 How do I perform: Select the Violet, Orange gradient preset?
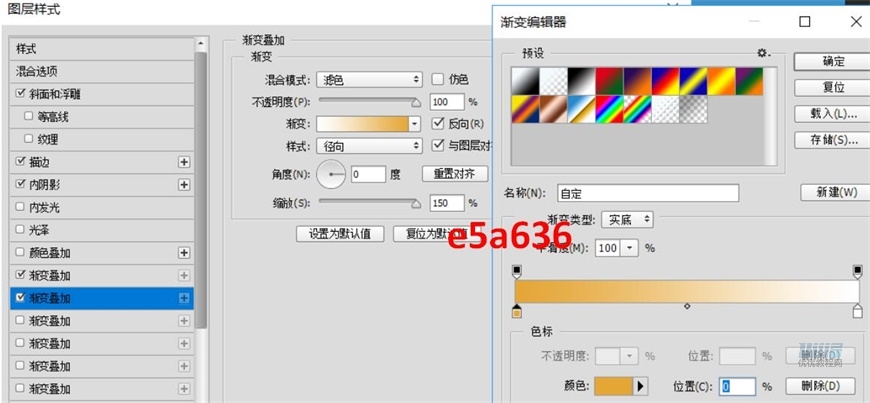click(637, 81)
